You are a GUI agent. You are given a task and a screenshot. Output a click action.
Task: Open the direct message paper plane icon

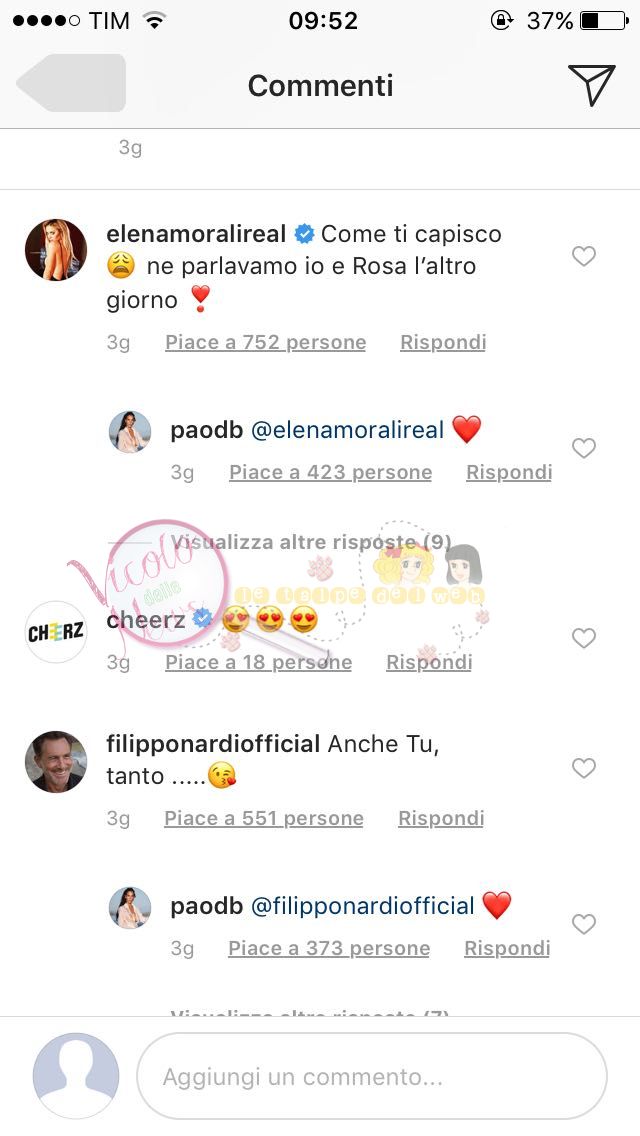pyautogui.click(x=591, y=85)
